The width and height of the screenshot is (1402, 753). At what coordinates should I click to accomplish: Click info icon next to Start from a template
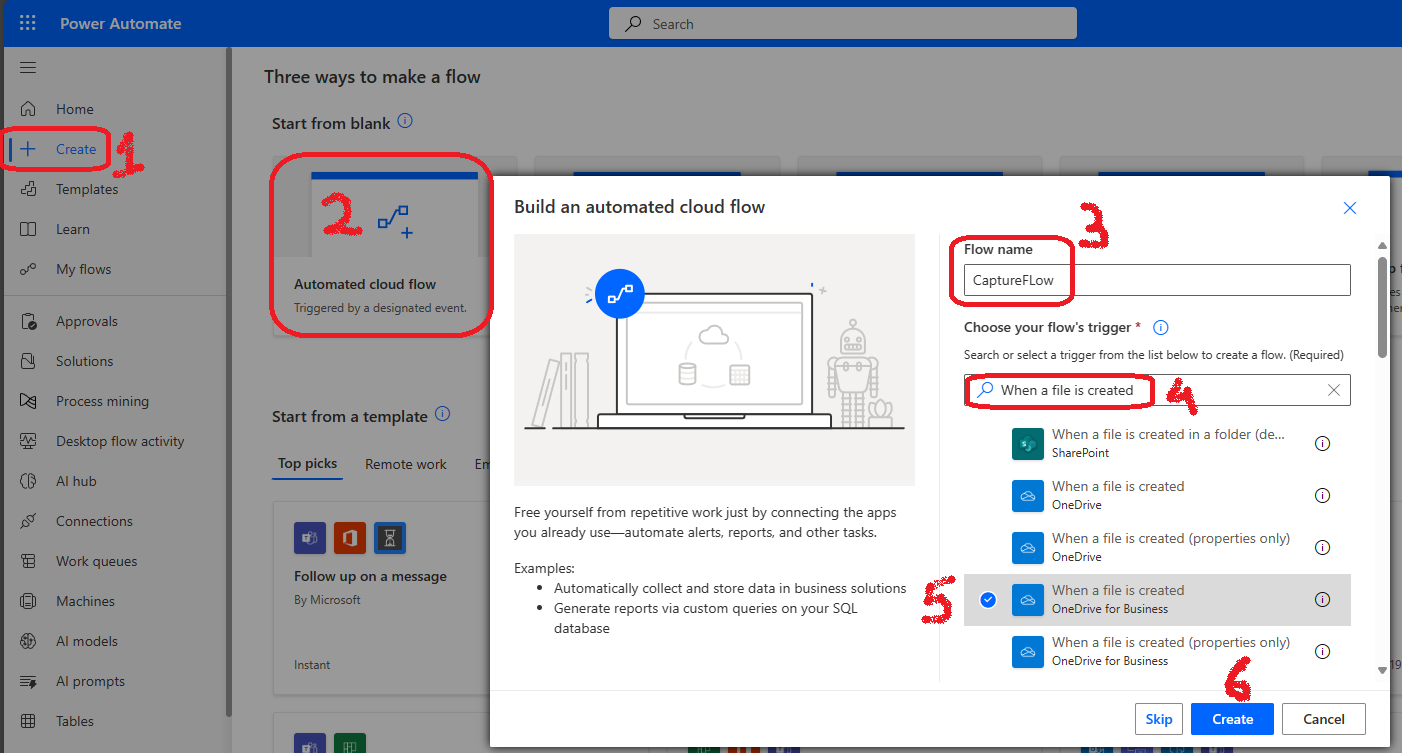click(443, 413)
